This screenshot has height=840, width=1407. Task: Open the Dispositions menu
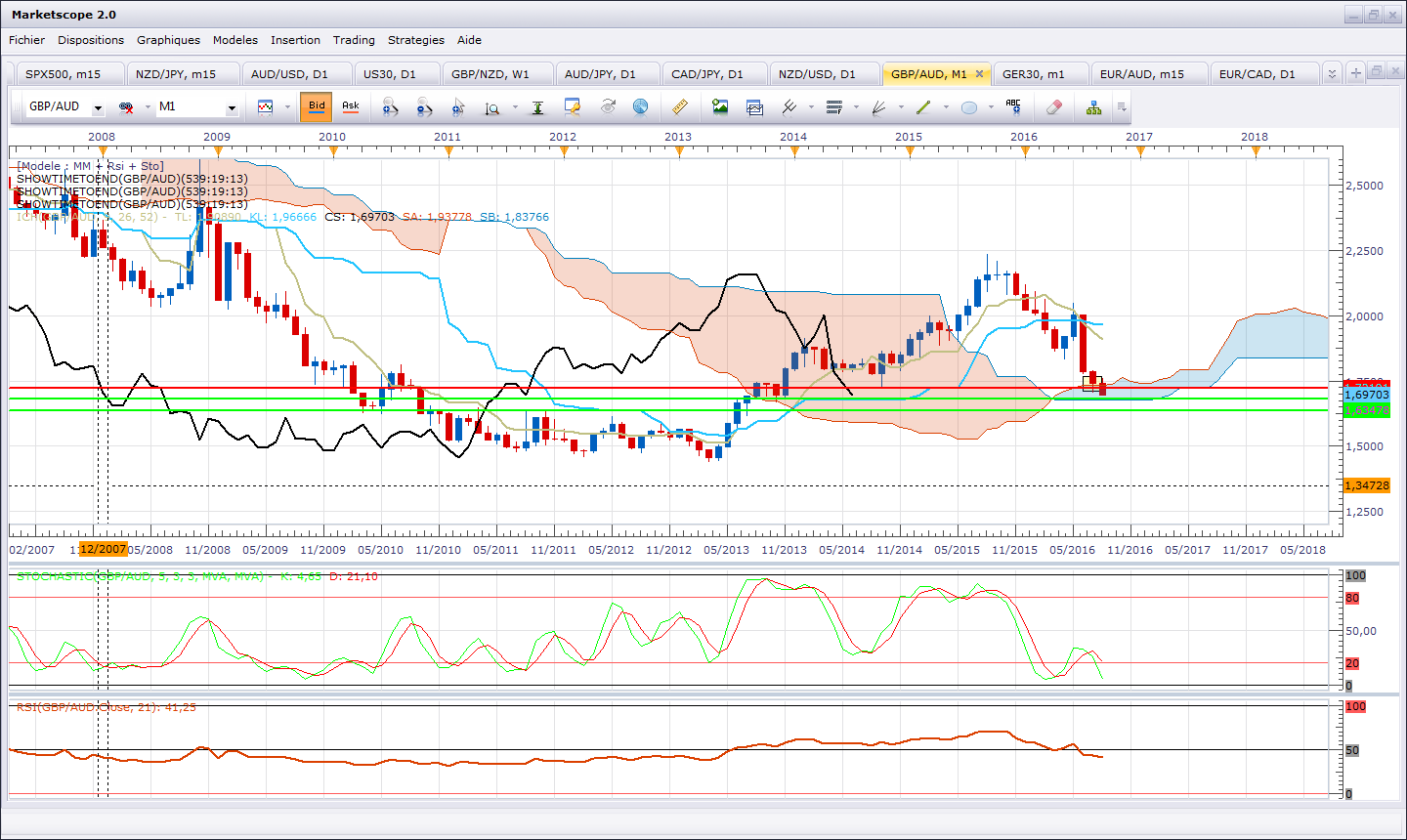[91, 40]
